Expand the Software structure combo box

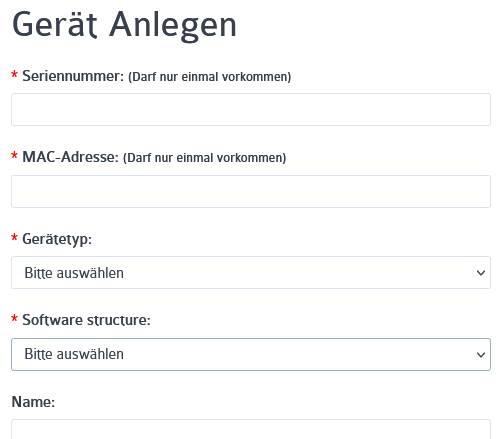coord(251,354)
